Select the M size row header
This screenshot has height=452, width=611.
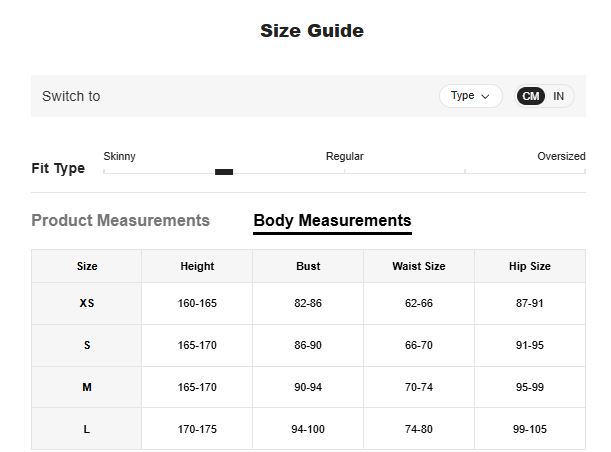coord(87,387)
